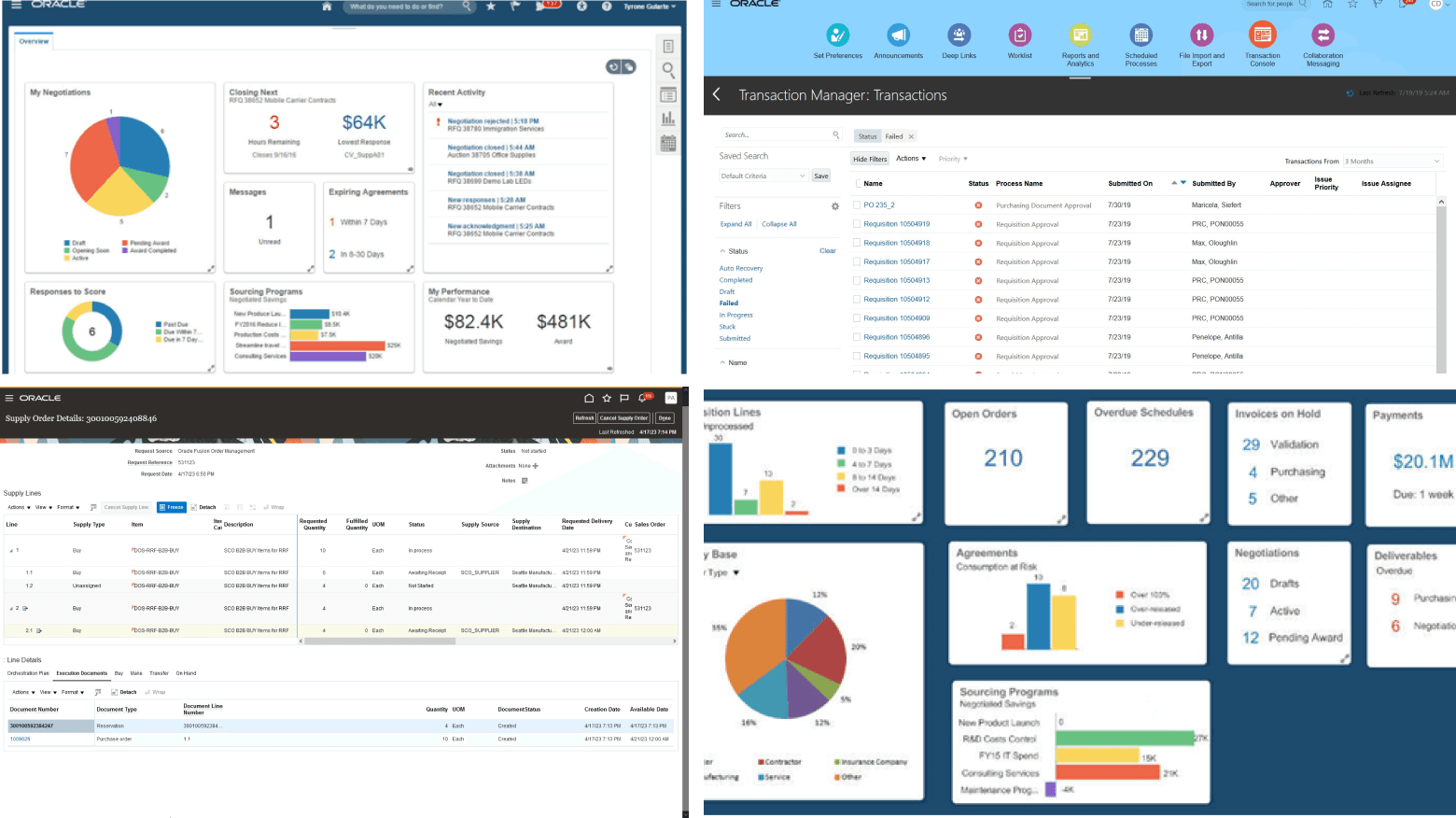
Task: Check the Requisition 10504913 row checkbox
Action: click(857, 280)
